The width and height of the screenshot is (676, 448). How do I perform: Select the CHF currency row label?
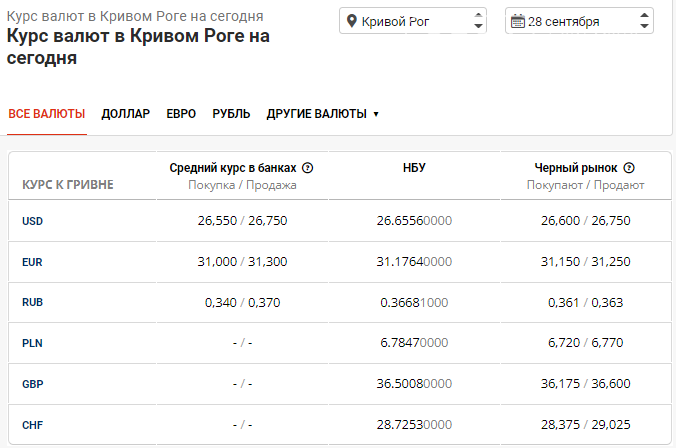click(x=32, y=425)
